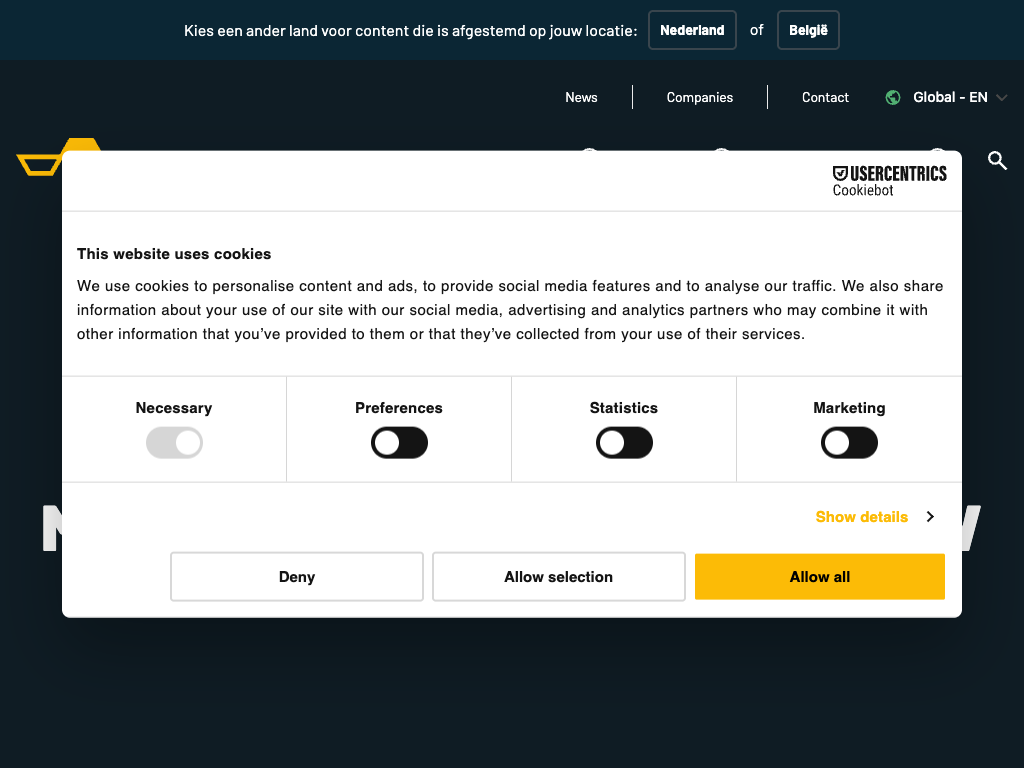Open the News menu item
The height and width of the screenshot is (768, 1024).
(x=581, y=97)
